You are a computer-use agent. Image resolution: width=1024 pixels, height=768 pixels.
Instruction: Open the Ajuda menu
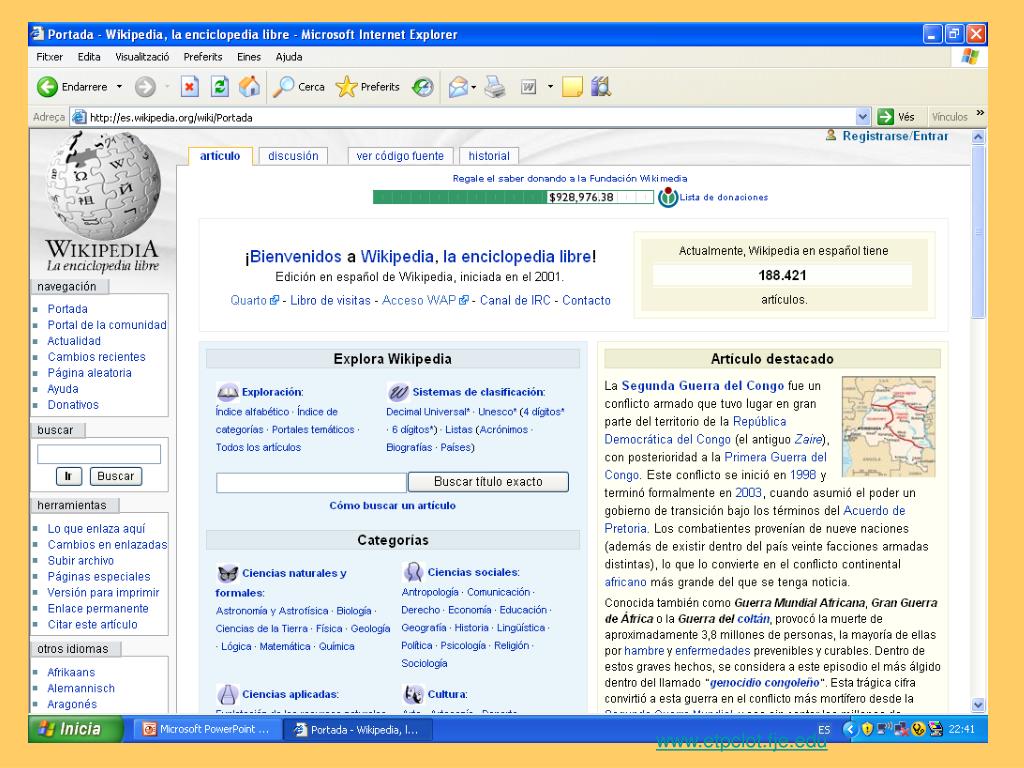pyautogui.click(x=289, y=57)
